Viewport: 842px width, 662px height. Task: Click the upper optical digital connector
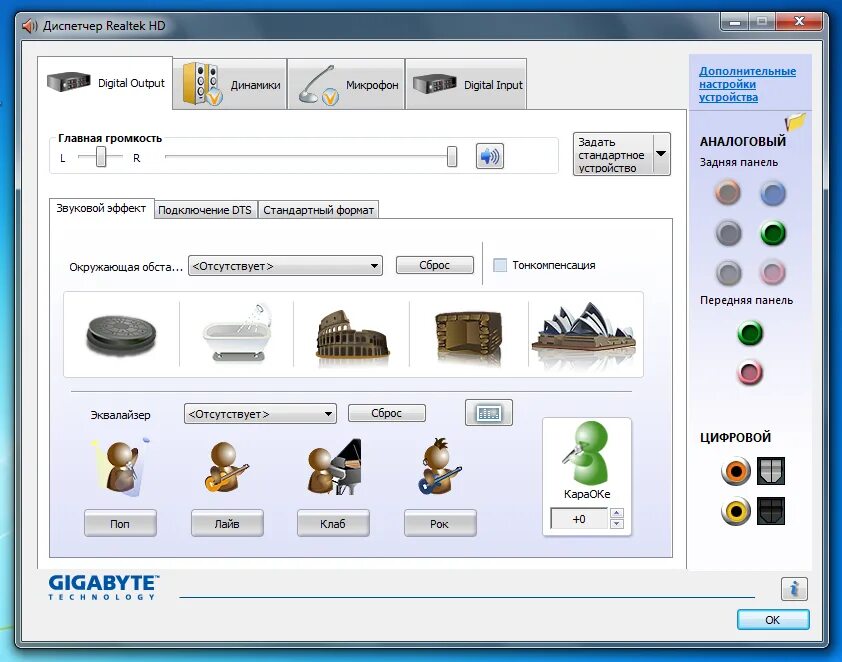(x=771, y=471)
